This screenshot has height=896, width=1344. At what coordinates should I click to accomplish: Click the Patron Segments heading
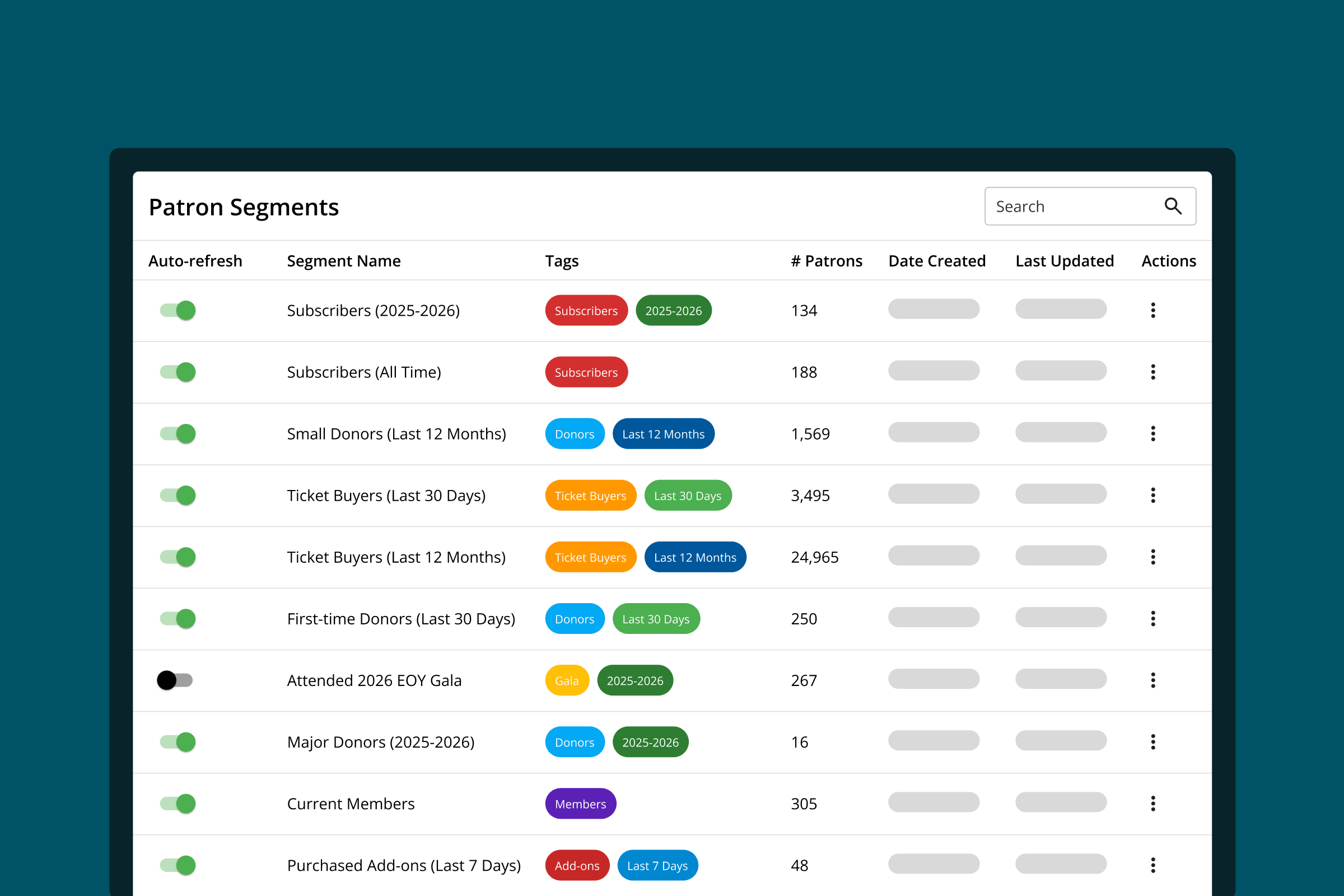pyautogui.click(x=244, y=207)
